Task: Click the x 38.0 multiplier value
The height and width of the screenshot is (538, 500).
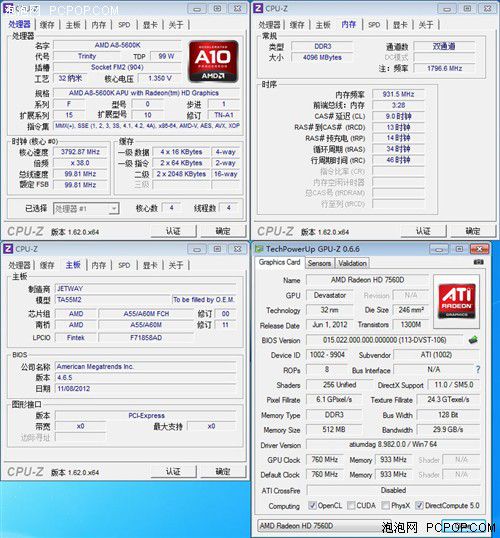Action: pyautogui.click(x=80, y=163)
